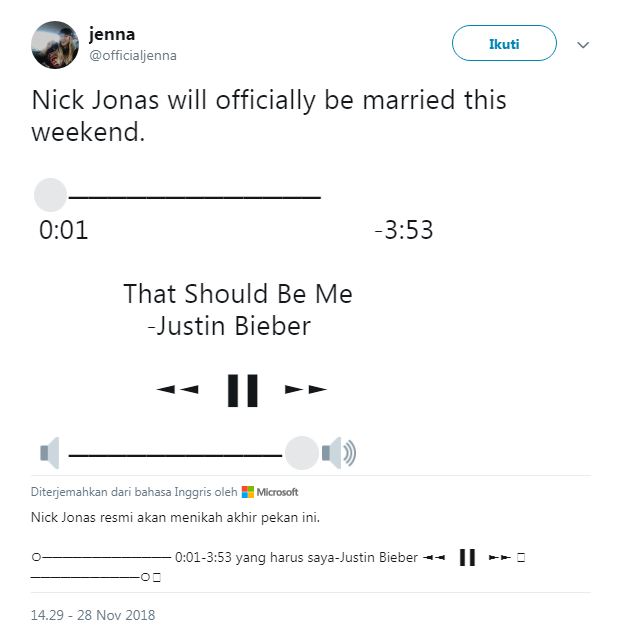The image size is (621, 631).
Task: Click the large pause symbol
Action: [243, 389]
